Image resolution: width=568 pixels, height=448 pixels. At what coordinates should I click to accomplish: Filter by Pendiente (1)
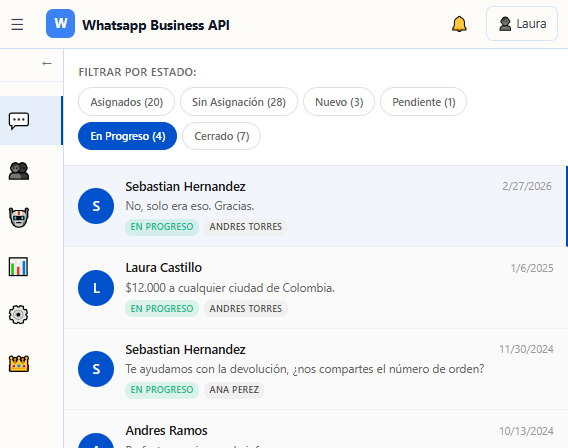423,102
